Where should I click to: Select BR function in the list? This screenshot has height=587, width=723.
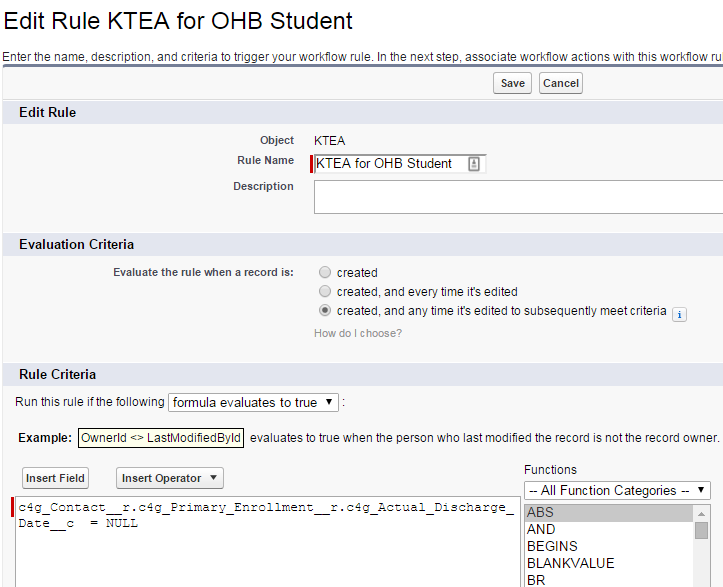click(609, 580)
